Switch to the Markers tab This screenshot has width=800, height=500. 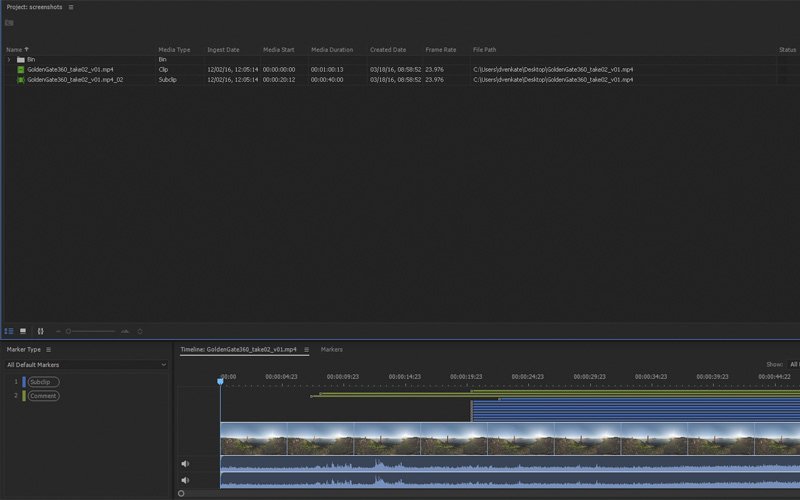[332, 350]
